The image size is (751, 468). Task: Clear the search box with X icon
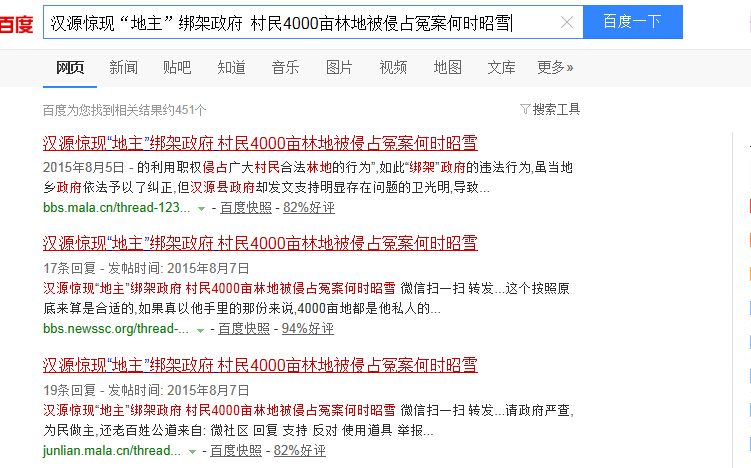[566, 22]
